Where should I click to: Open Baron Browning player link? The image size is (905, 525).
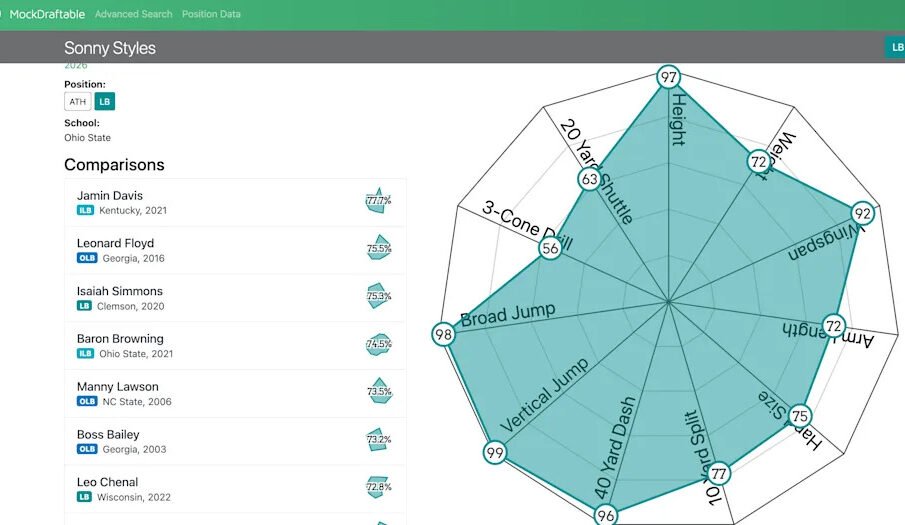[x=120, y=339]
